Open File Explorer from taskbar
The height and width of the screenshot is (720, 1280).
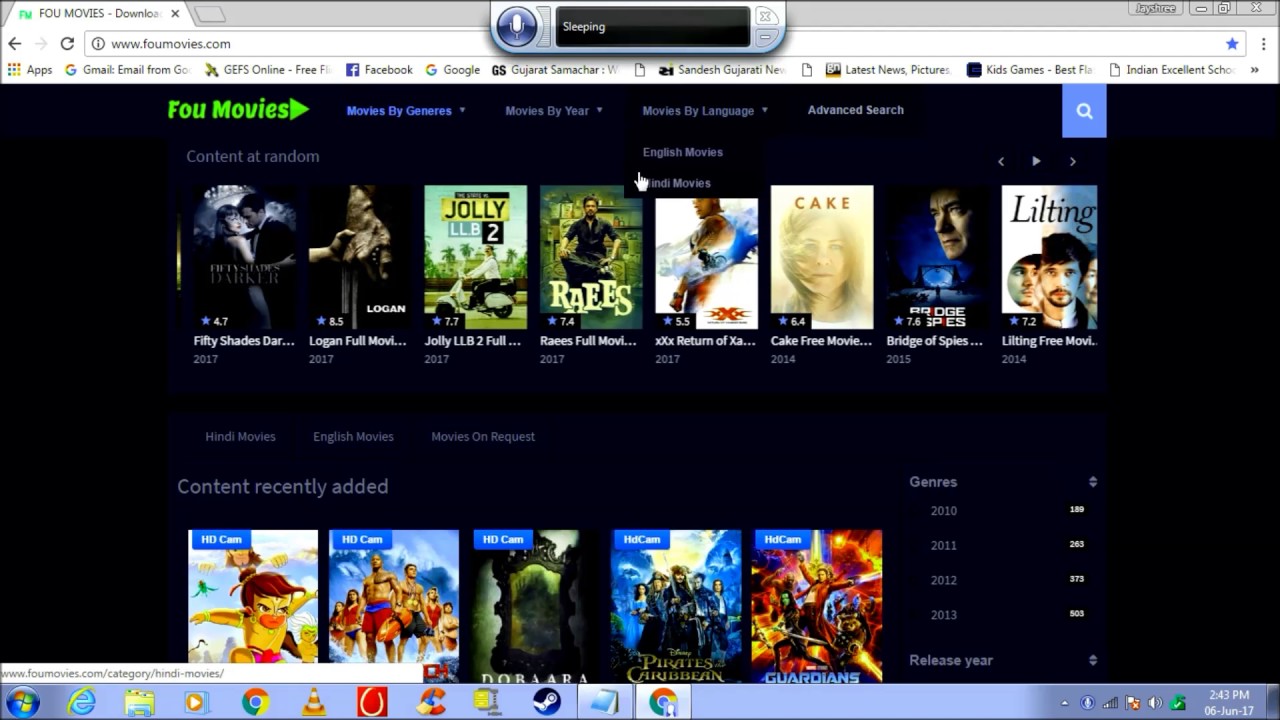tap(138, 702)
